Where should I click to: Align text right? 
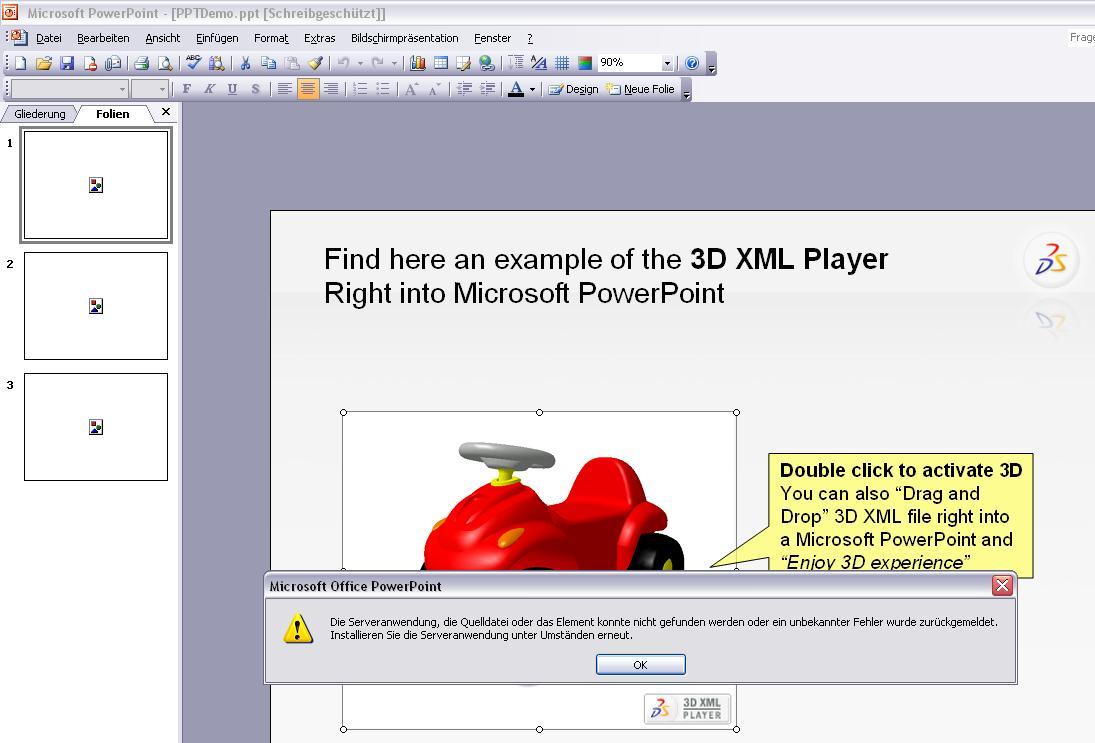coord(330,89)
